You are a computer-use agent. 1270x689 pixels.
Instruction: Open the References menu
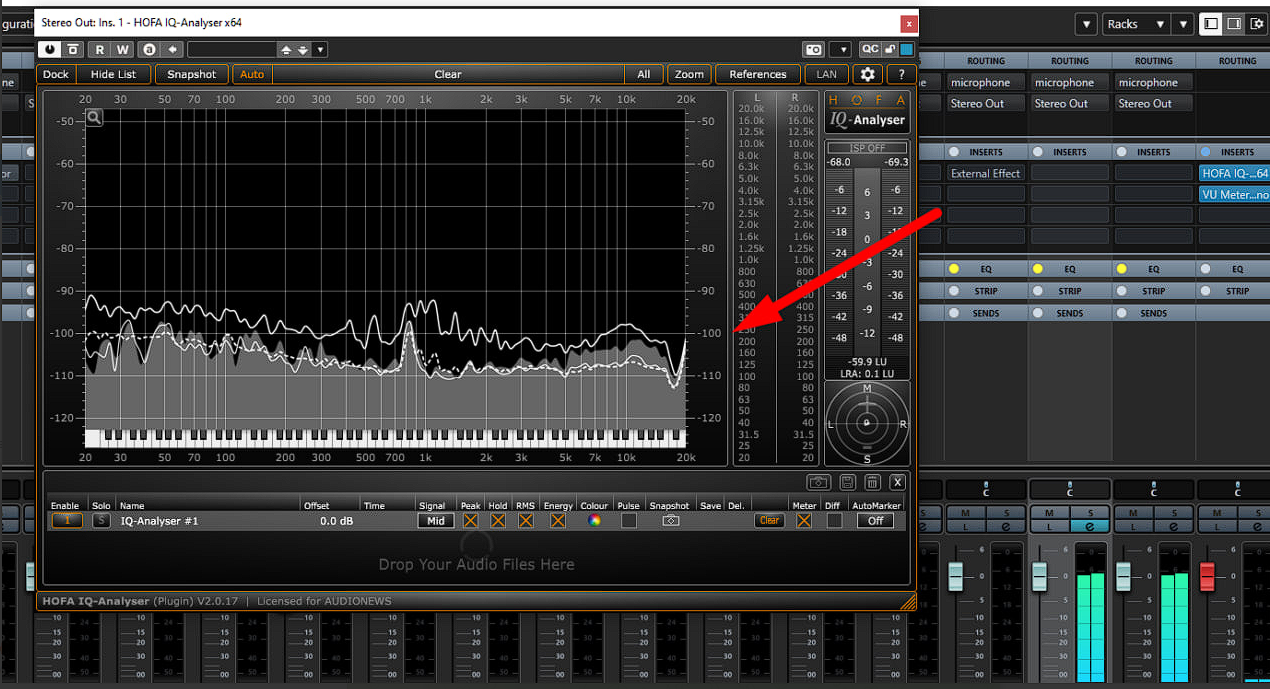point(758,74)
